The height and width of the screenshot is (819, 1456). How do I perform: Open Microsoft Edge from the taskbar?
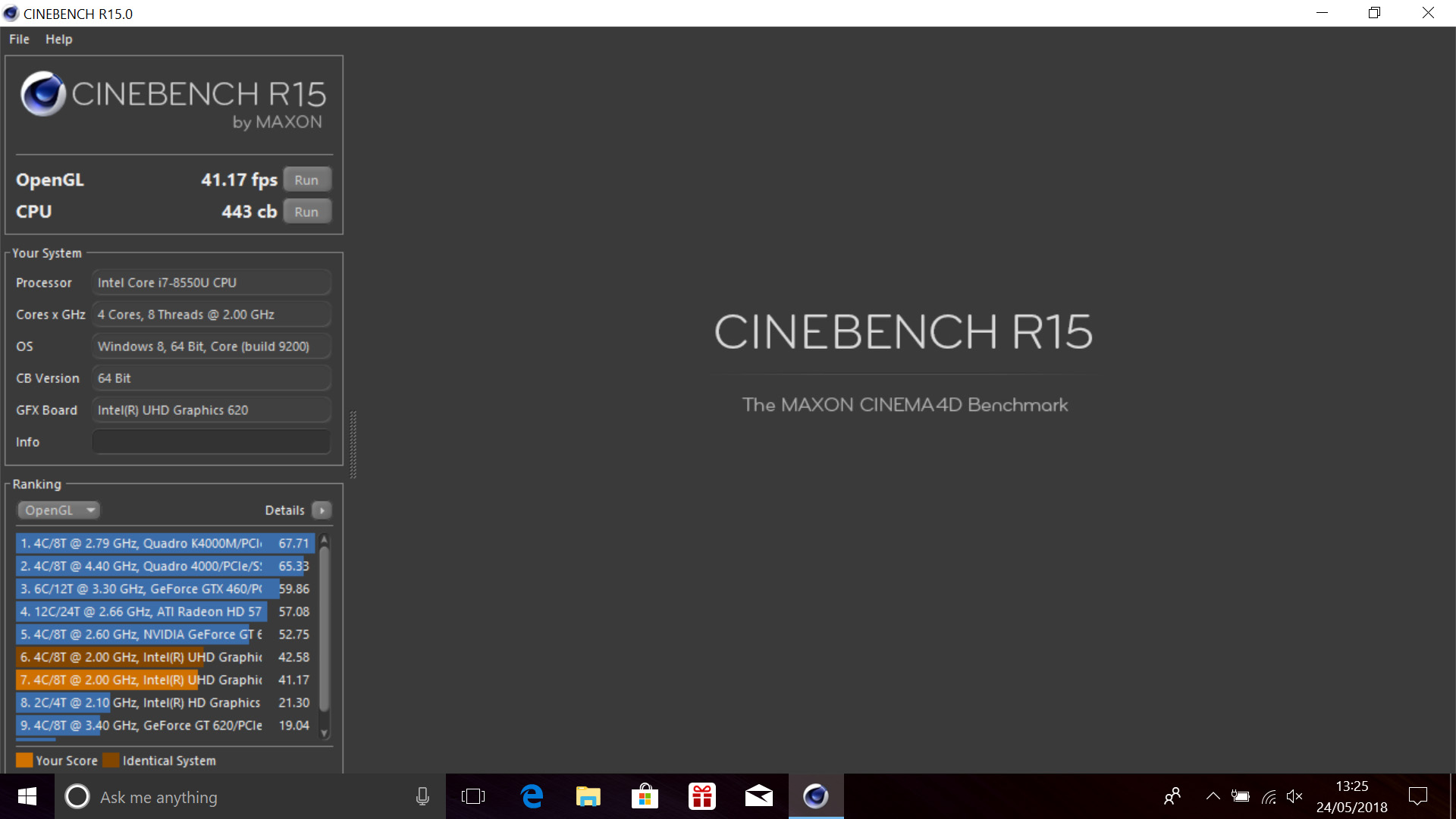(532, 796)
